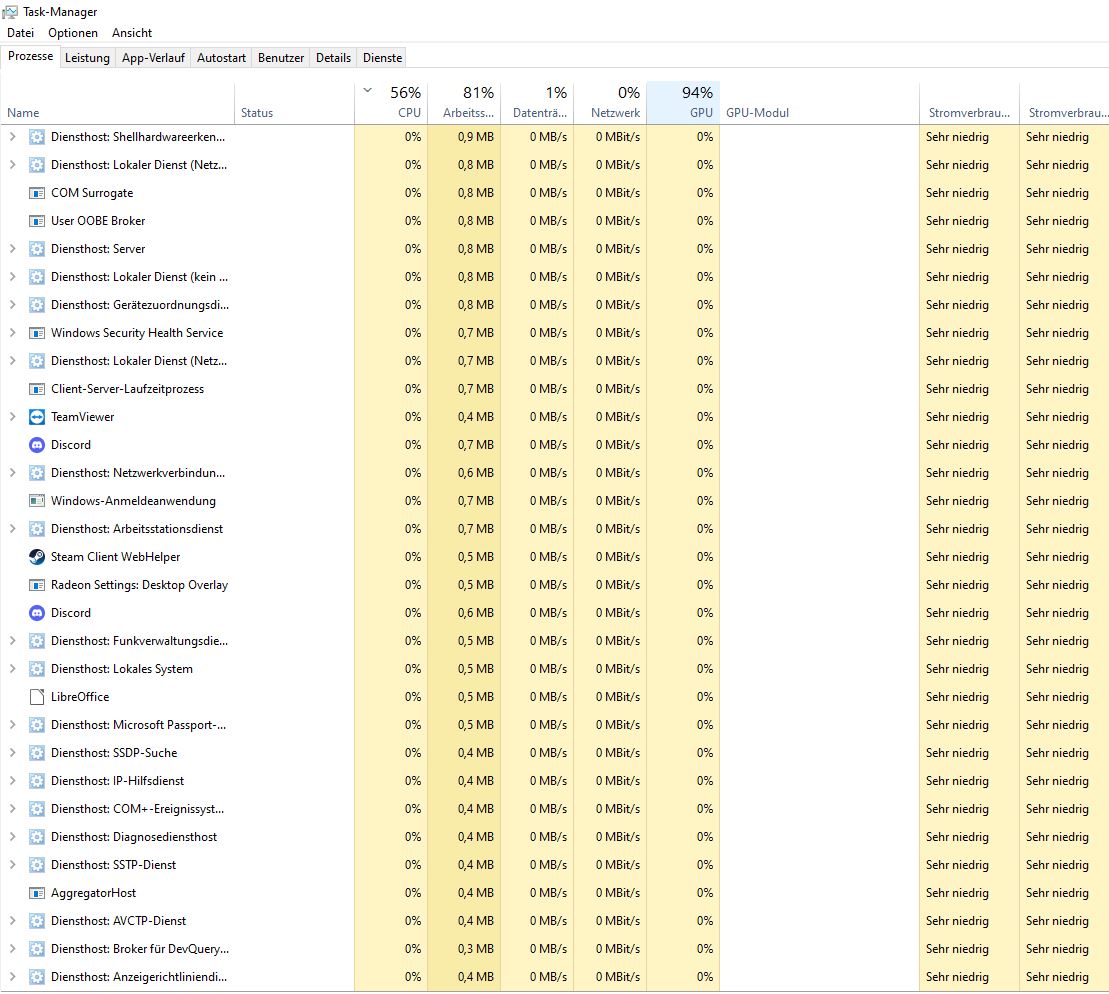
Task: Sort processes by Arbeitsspeicher column
Action: point(464,103)
